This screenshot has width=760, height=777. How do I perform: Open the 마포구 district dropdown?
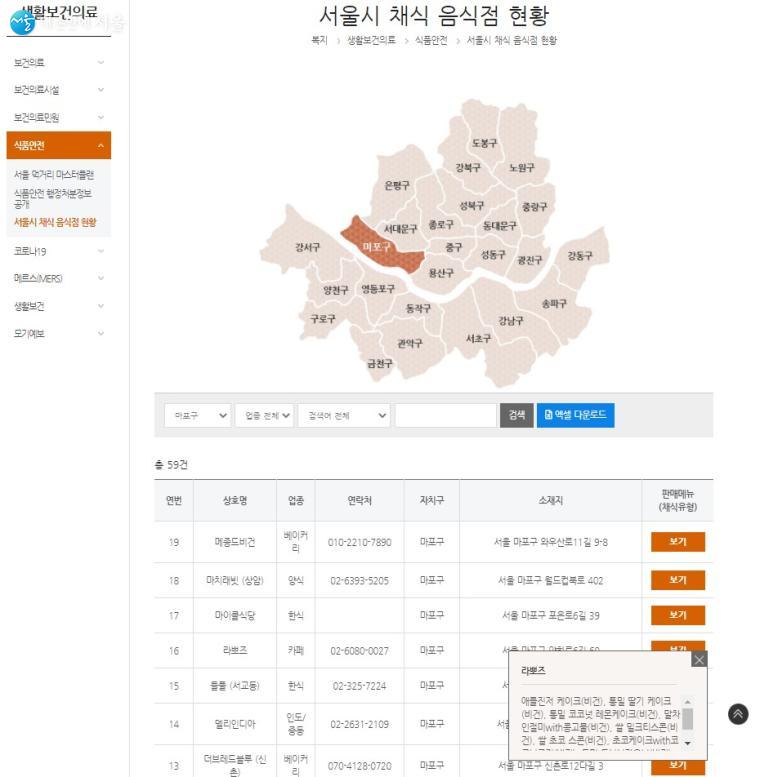[197, 415]
